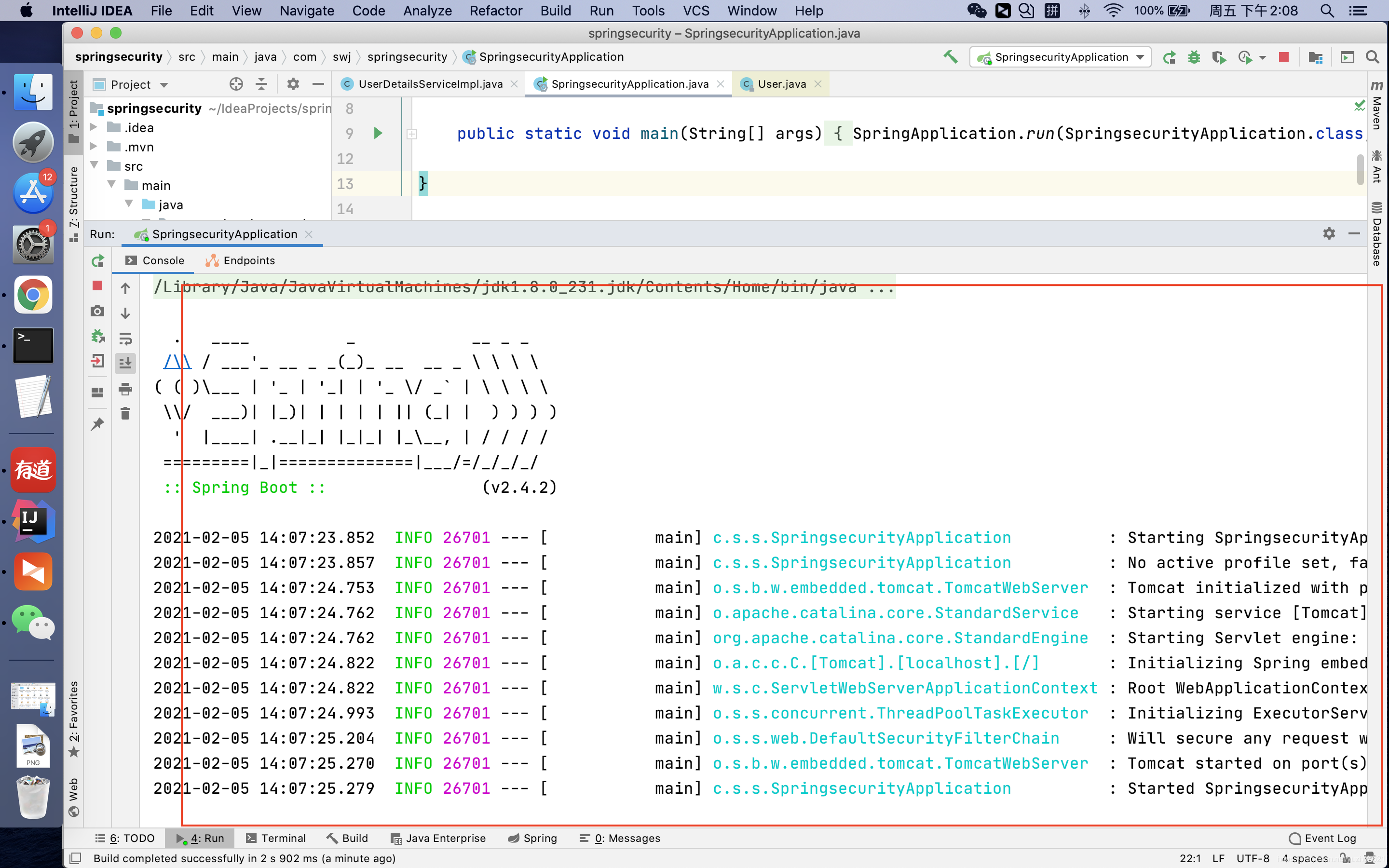Collapse all in Project panel
This screenshot has width=1389, height=868.
pos(261,84)
